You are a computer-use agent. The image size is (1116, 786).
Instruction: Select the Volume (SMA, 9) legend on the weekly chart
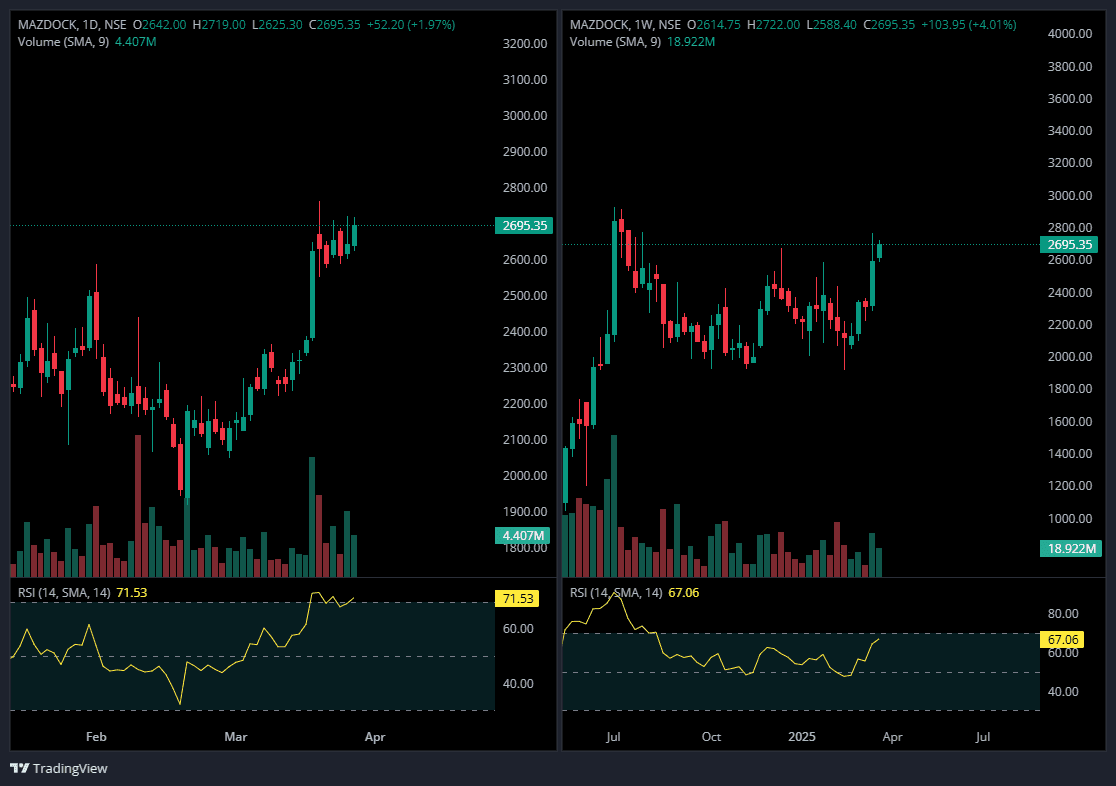click(x=616, y=42)
